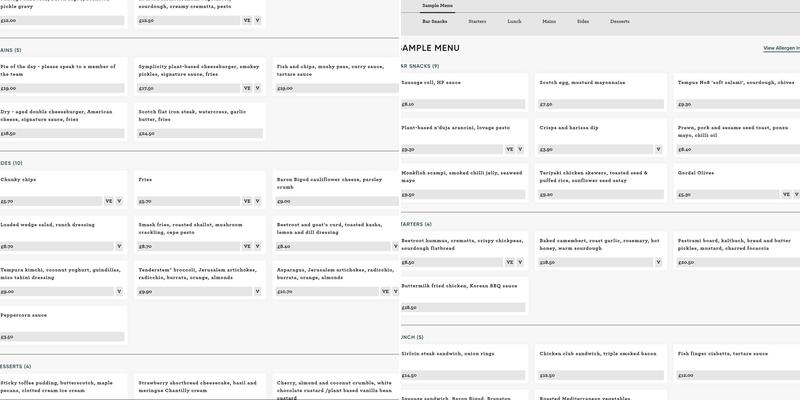
Task: Click VE badge on Symplicity plant-based cheeseburger
Action: coord(247,88)
